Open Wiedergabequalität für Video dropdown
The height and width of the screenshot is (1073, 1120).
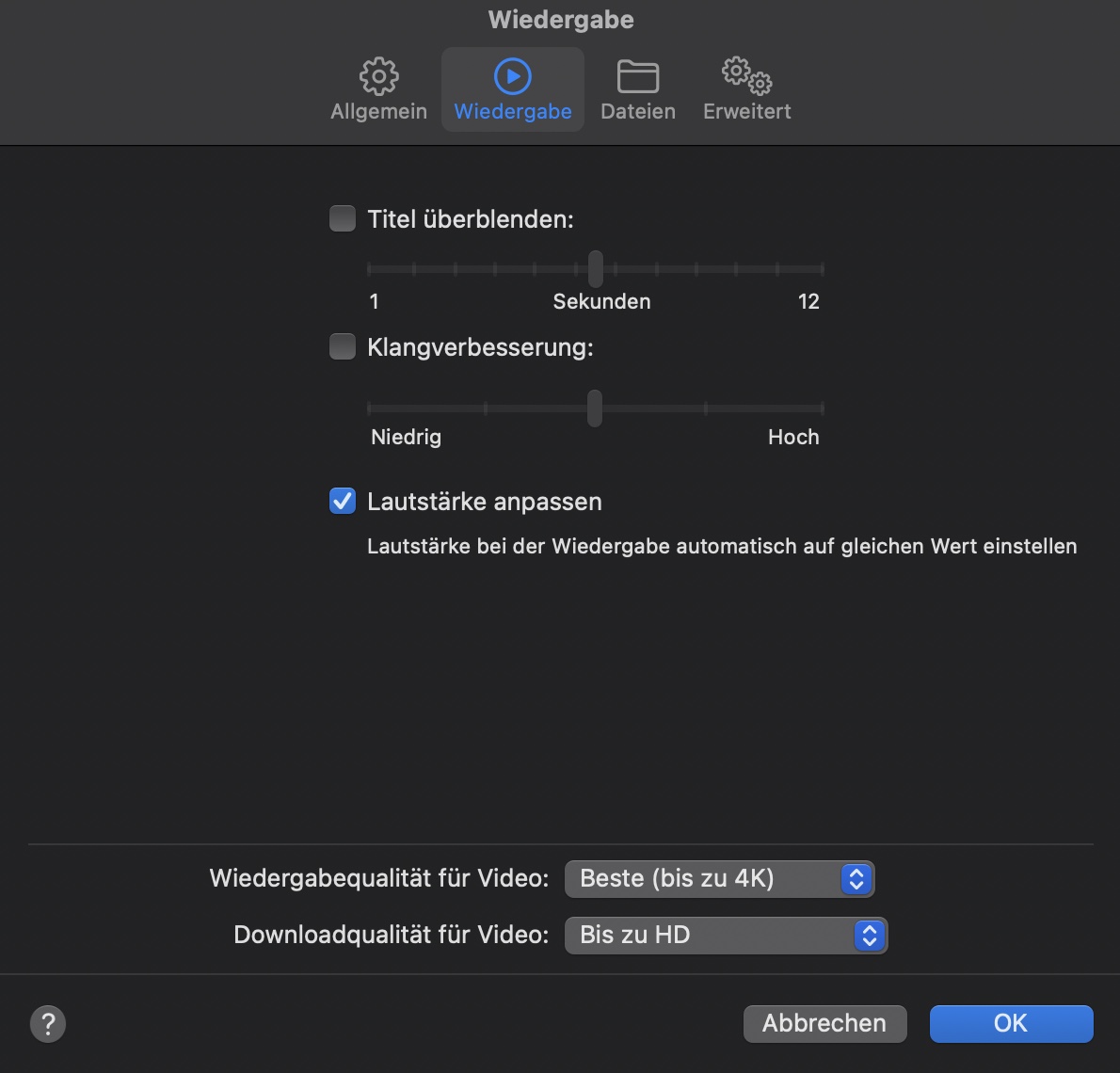719,879
